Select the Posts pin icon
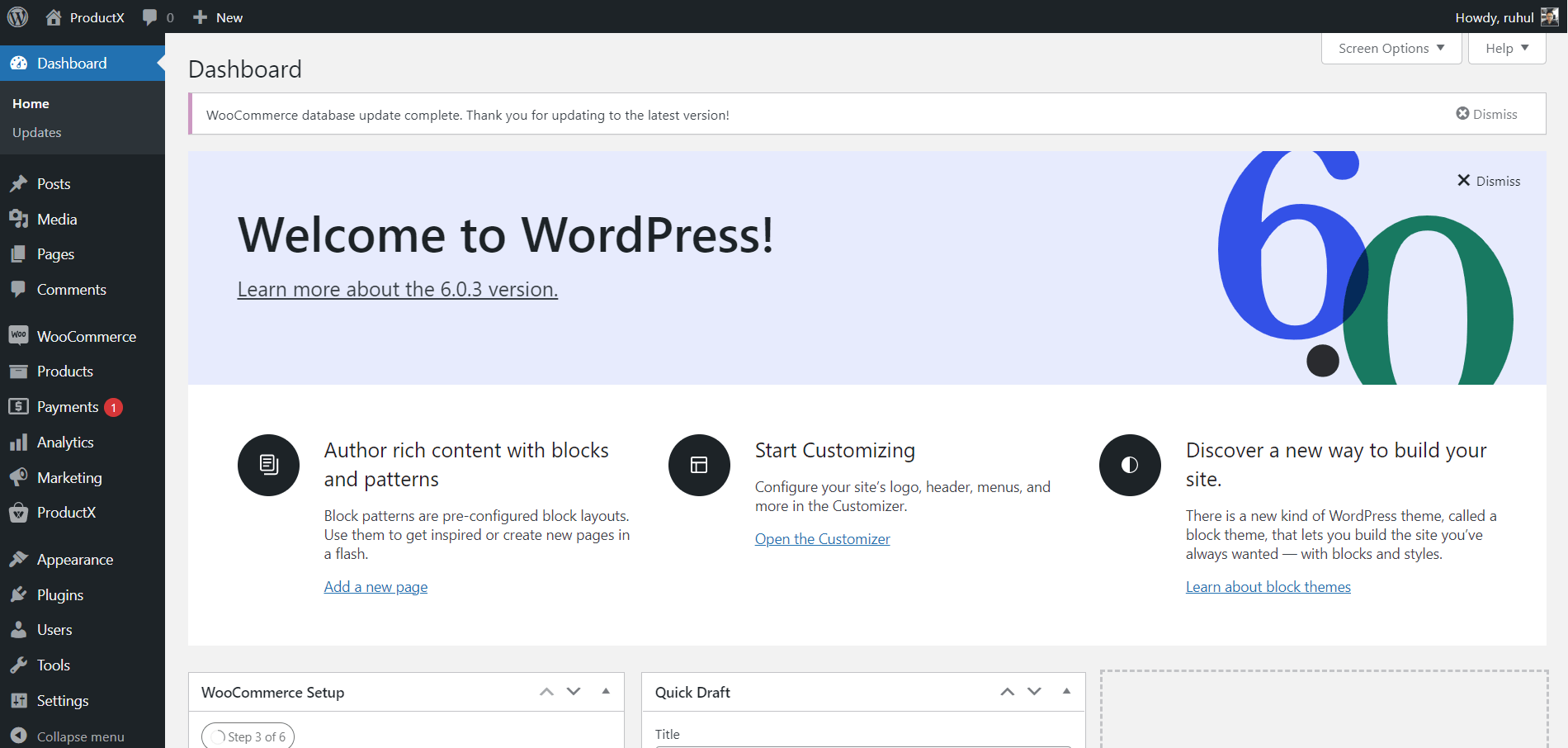 point(20,183)
